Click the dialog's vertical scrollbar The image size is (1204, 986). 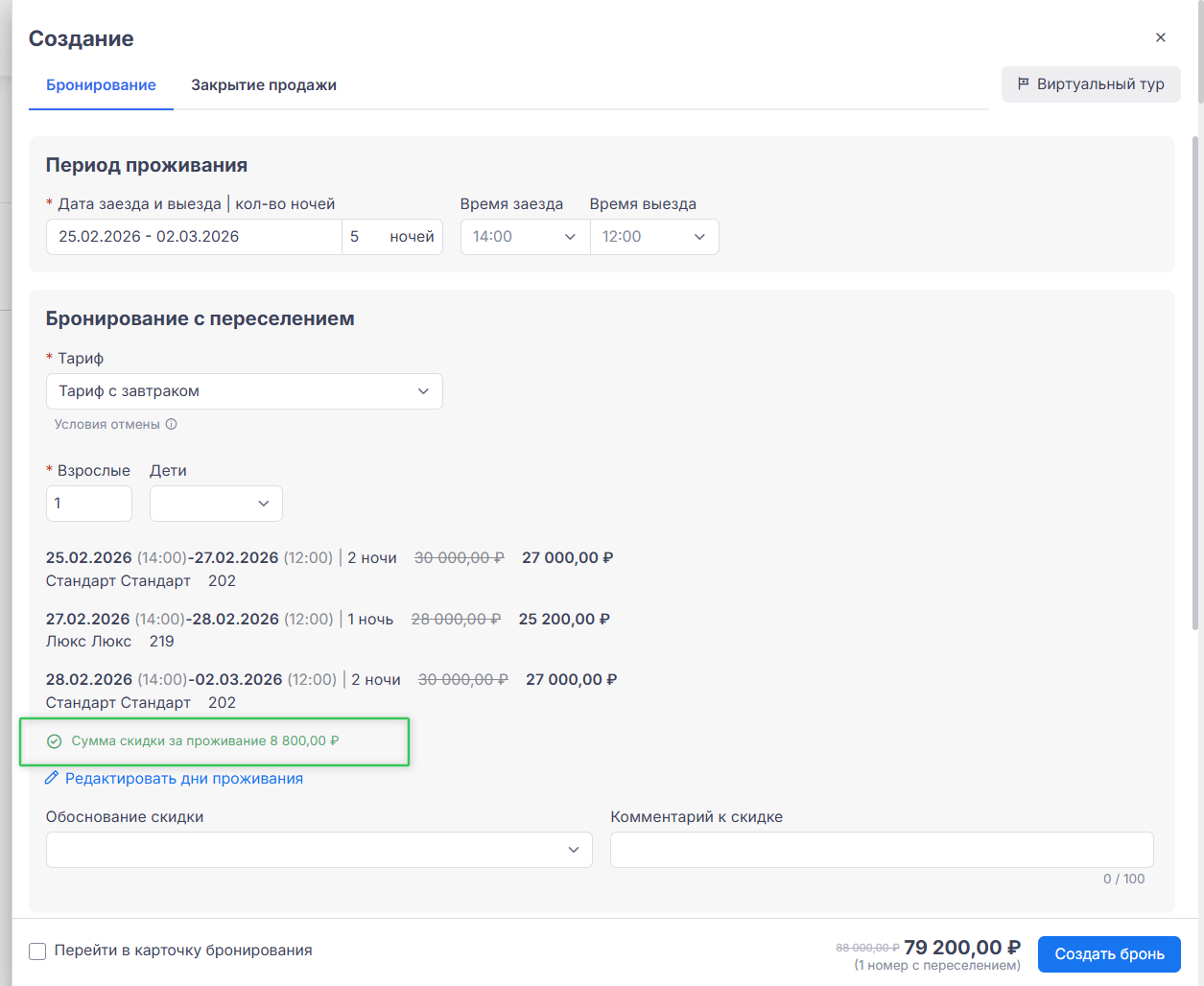pos(1195,384)
